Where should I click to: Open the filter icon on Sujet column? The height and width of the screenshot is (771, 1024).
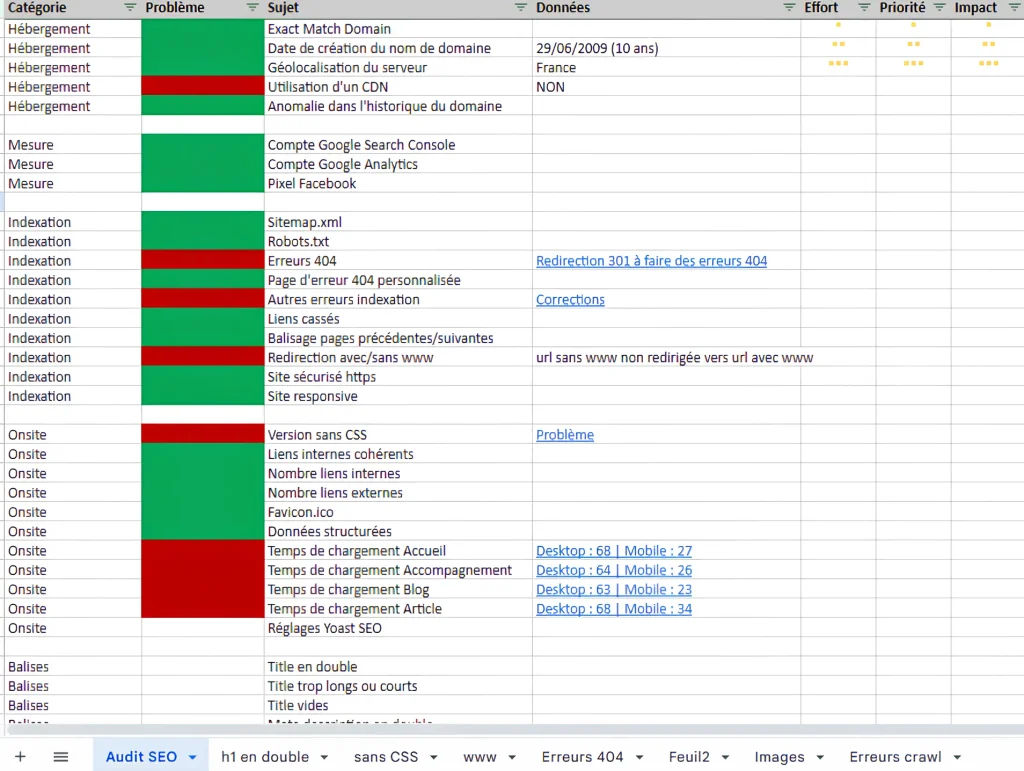[x=520, y=8]
